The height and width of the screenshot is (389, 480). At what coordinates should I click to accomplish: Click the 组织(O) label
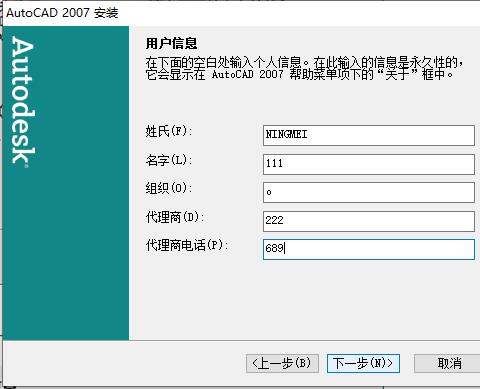[169, 188]
